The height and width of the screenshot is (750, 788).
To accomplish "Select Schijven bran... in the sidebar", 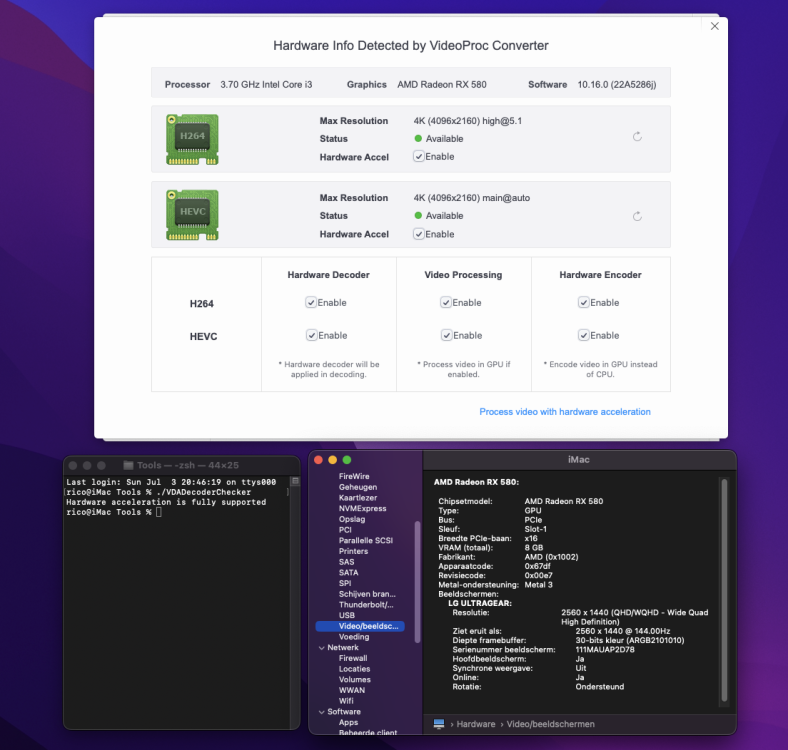I will coord(367,594).
